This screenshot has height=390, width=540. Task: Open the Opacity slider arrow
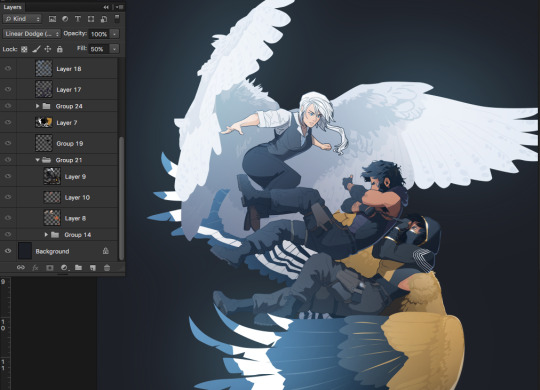pos(114,34)
